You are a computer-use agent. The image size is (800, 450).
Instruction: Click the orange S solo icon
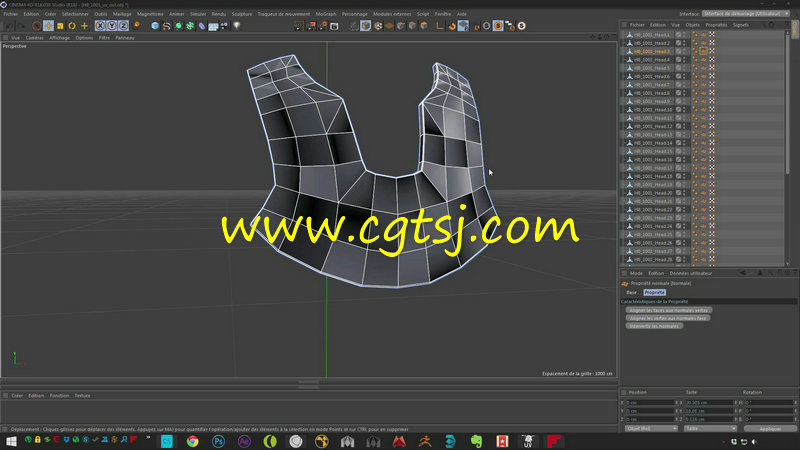click(498, 26)
